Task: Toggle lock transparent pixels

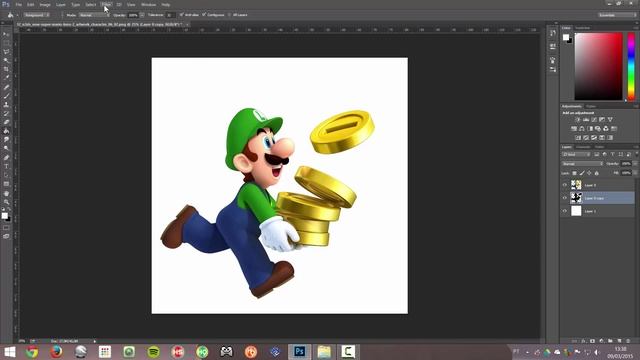Action: [x=574, y=173]
